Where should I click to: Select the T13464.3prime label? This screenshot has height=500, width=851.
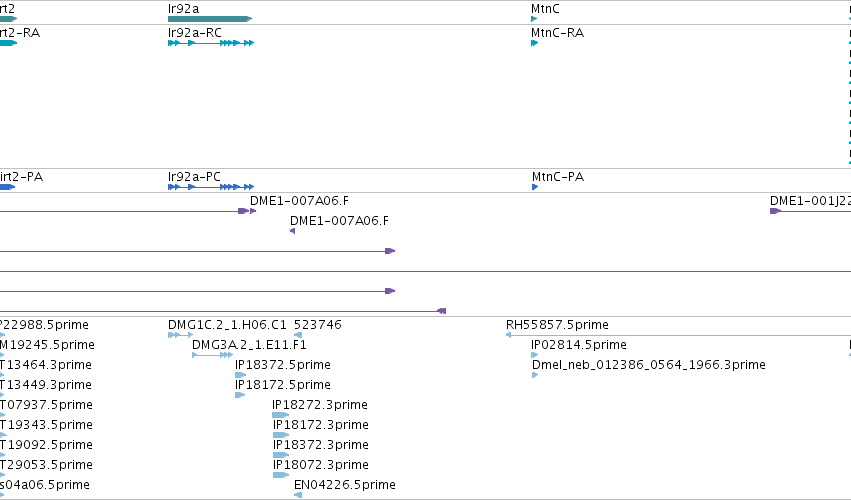click(x=46, y=365)
